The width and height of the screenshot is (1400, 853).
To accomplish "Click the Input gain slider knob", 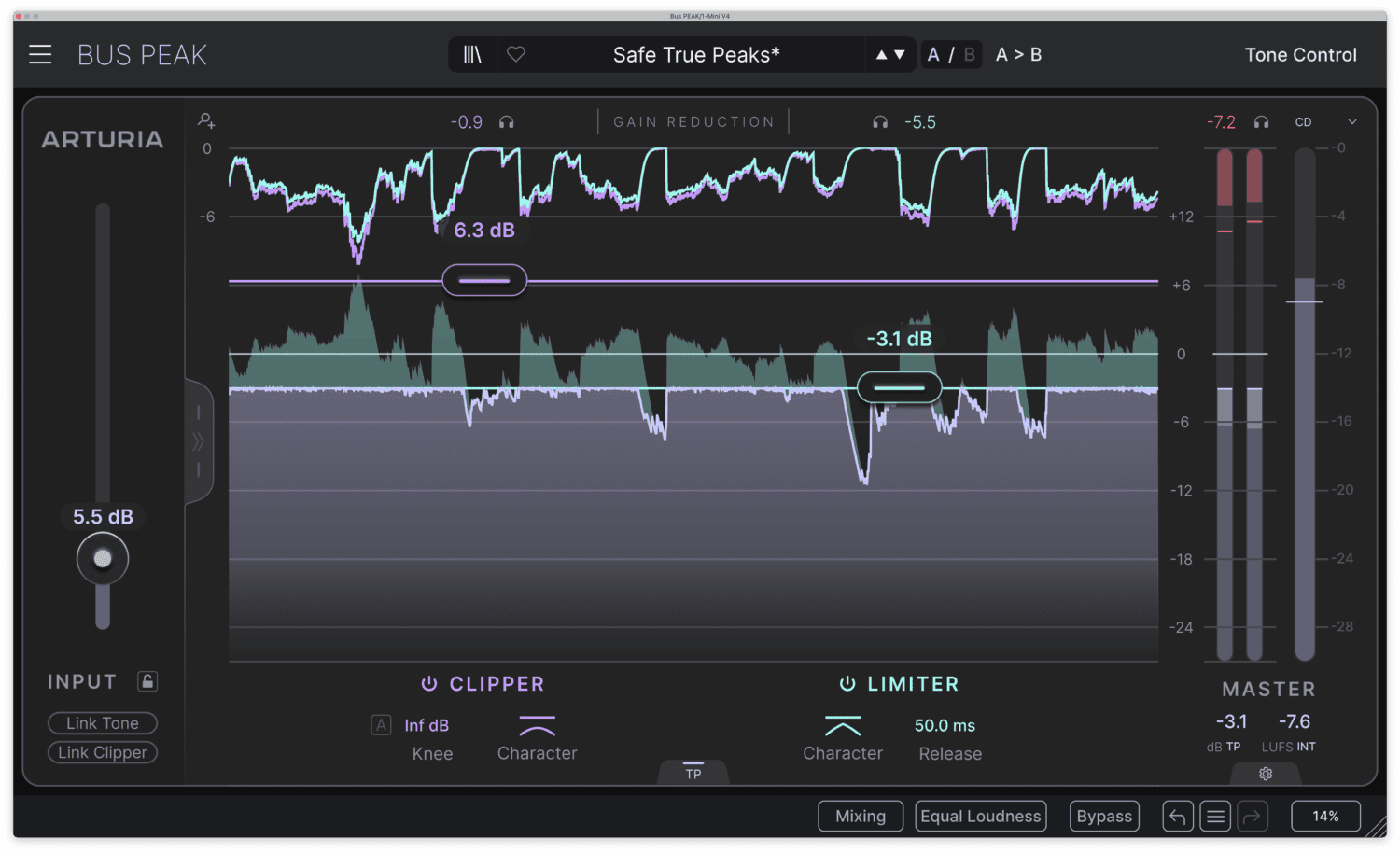I will [103, 559].
